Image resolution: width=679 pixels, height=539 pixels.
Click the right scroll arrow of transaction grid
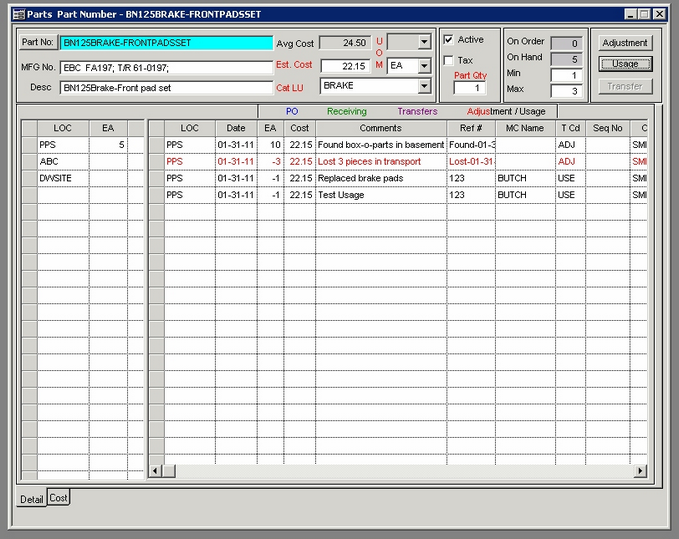[640, 471]
